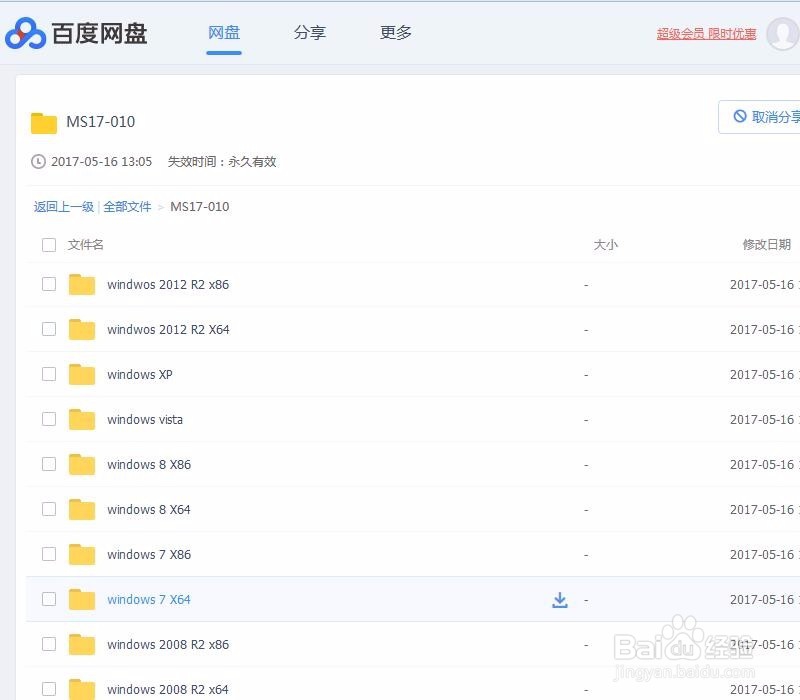Open the windows XP folder icon
800x700 pixels.
[82, 374]
